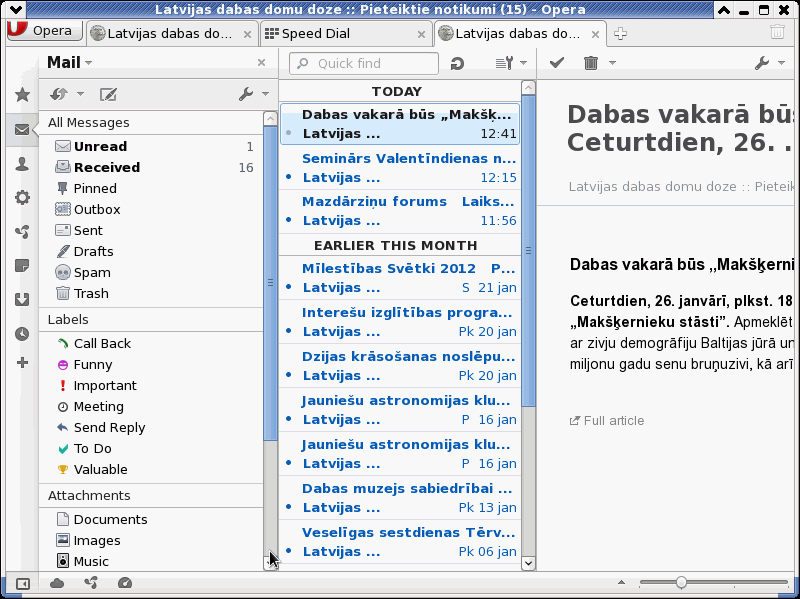
Task: Open Mazdārziņu forums message
Action: [400, 211]
